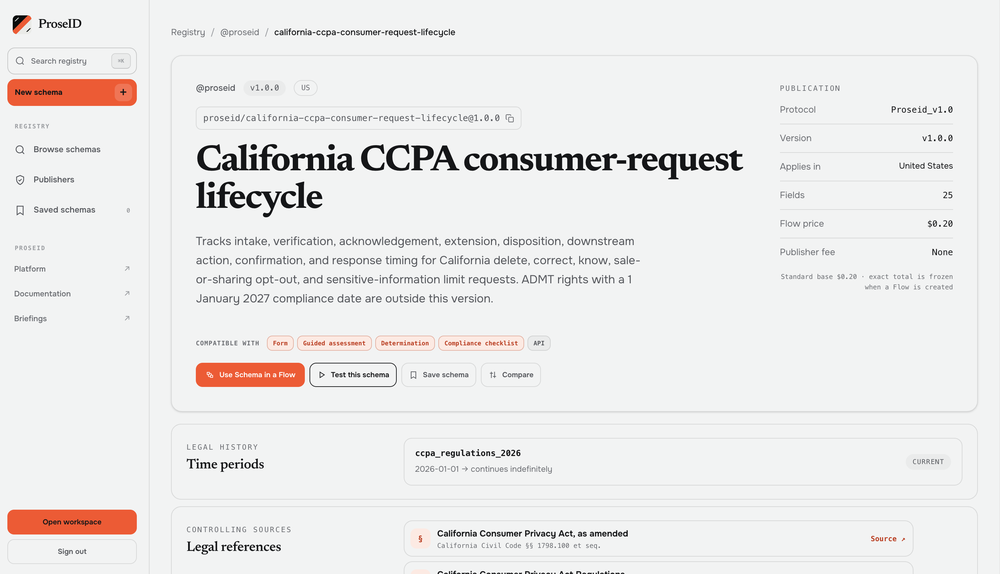This screenshot has width=1000, height=574.
Task: Focus the Search registry field
Action: tap(72, 61)
